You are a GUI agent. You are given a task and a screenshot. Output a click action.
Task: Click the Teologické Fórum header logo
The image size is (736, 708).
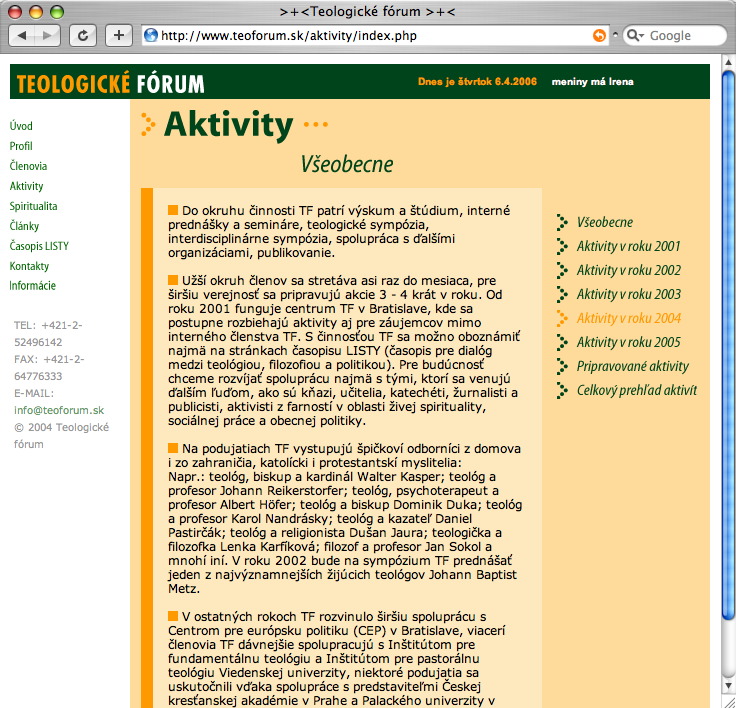[x=111, y=84]
